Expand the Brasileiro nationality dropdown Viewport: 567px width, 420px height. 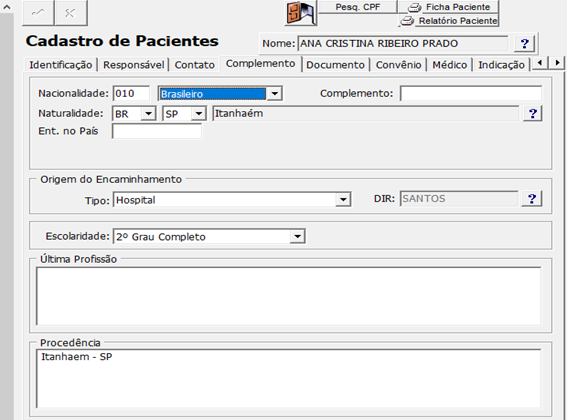(274, 94)
